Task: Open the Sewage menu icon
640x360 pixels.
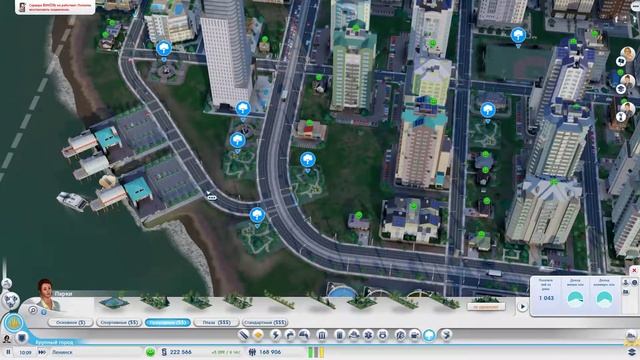Action: [x=304, y=335]
